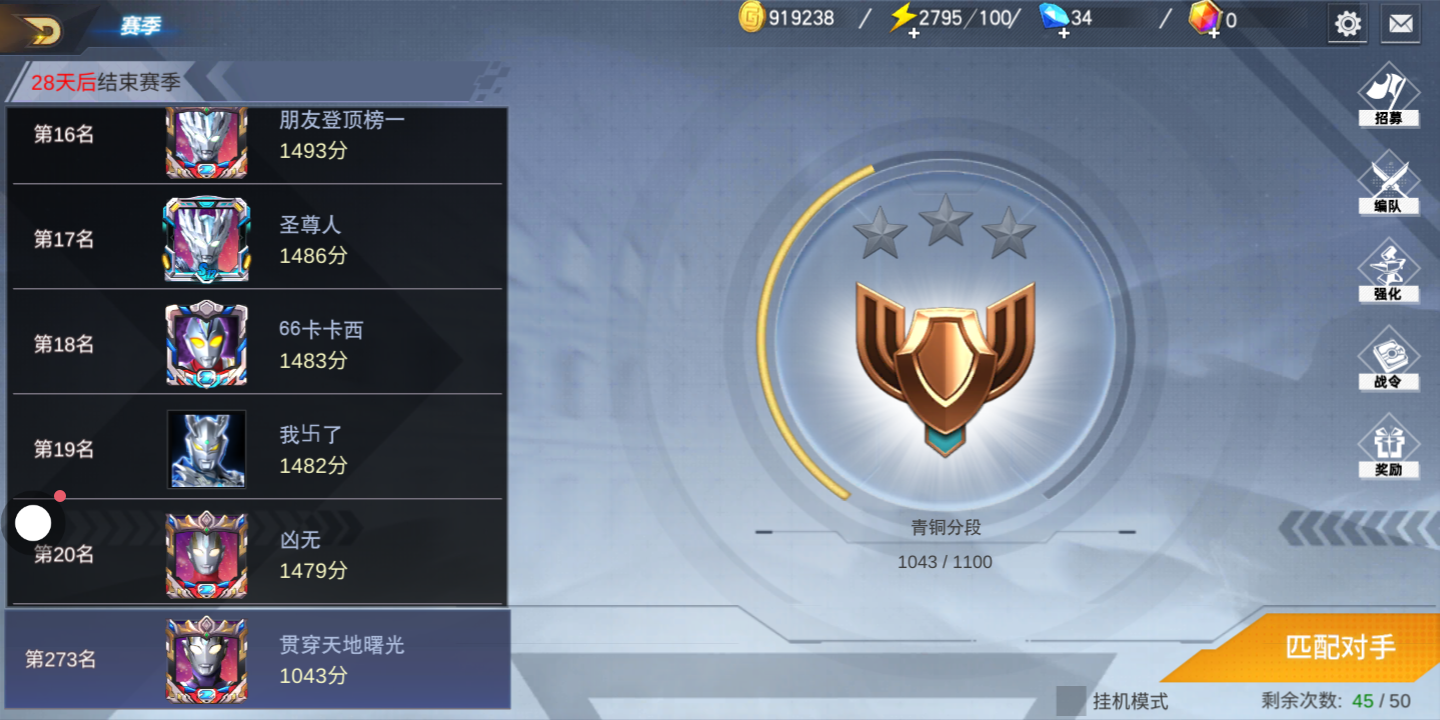Open 66卡卡西 avatar in leaderboard
This screenshot has height=720, width=1440.
pos(206,344)
